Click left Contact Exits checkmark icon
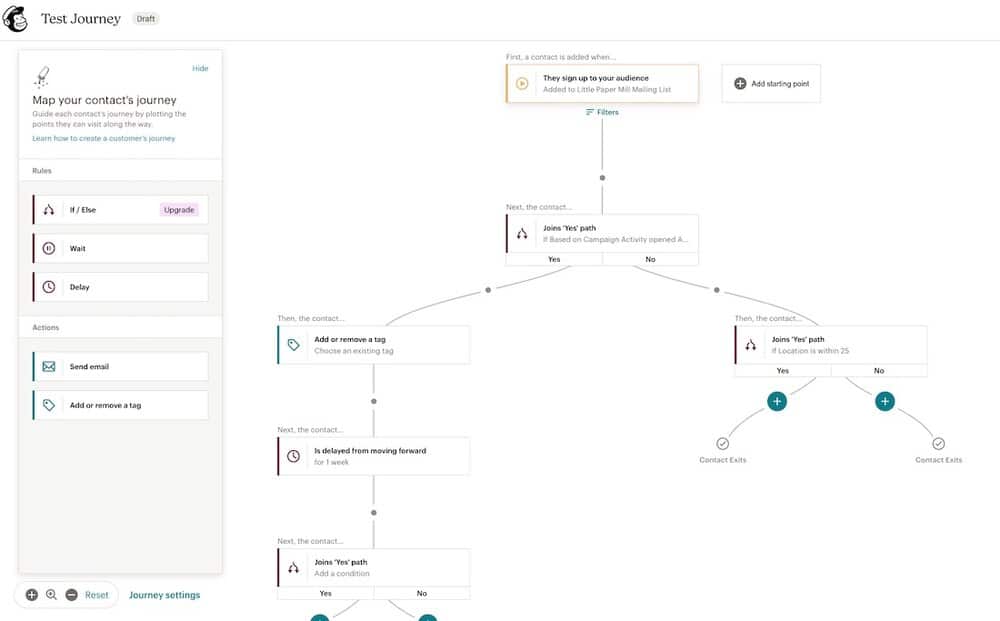Viewport: 1000px width, 621px height. click(723, 443)
